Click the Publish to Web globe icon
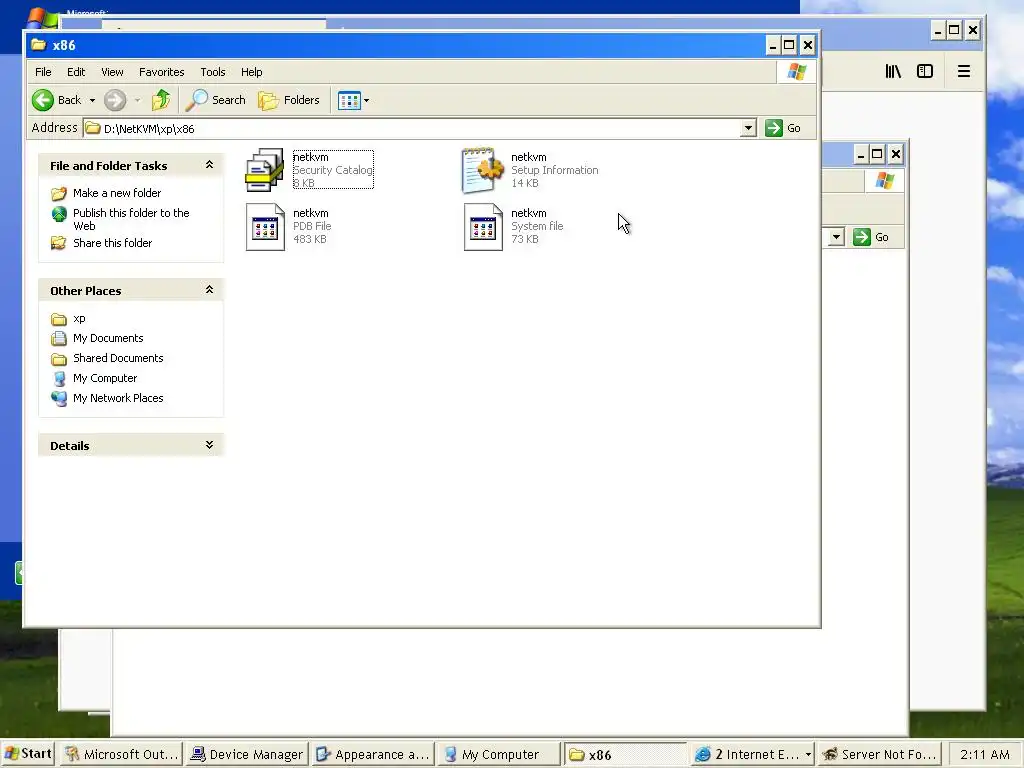Viewport: 1024px width, 768px height. (x=59, y=214)
